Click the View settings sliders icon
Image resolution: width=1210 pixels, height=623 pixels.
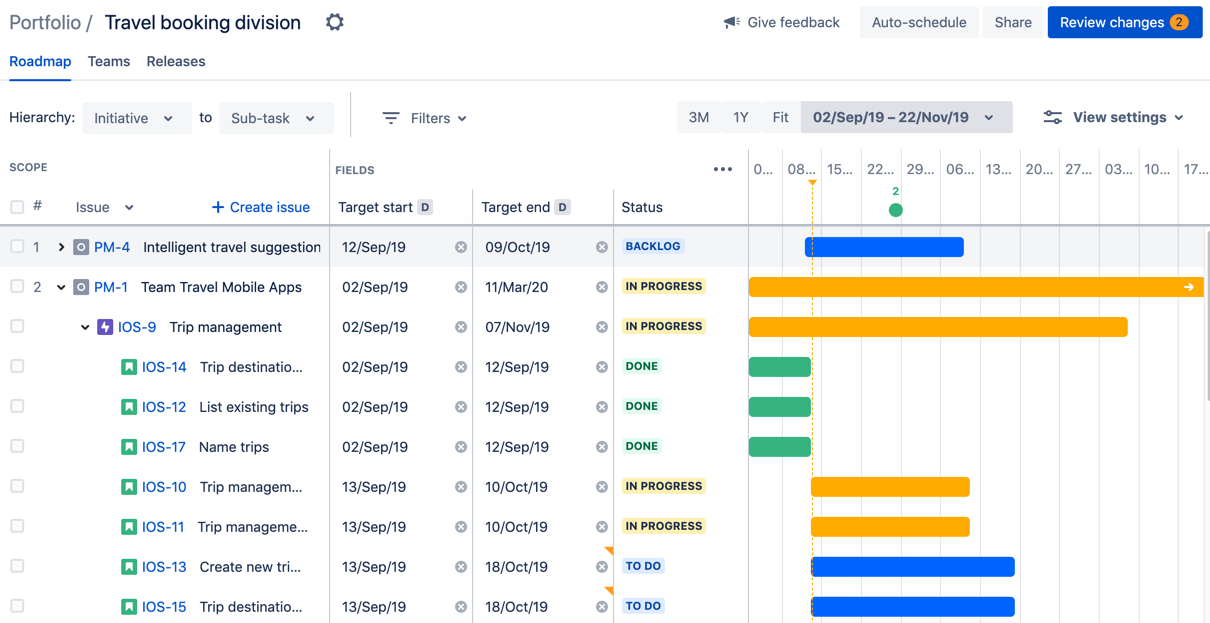pyautogui.click(x=1052, y=117)
